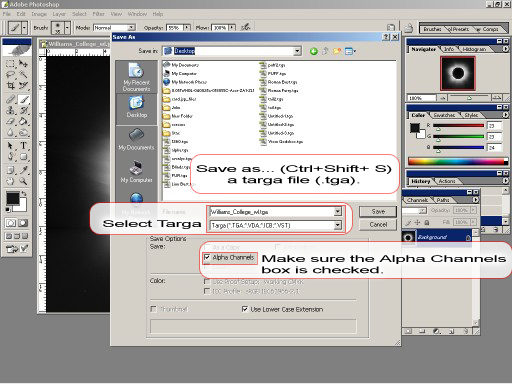Viewport: 512px width, 384px height.
Task: Open the Targa format dropdown
Action: click(x=338, y=225)
